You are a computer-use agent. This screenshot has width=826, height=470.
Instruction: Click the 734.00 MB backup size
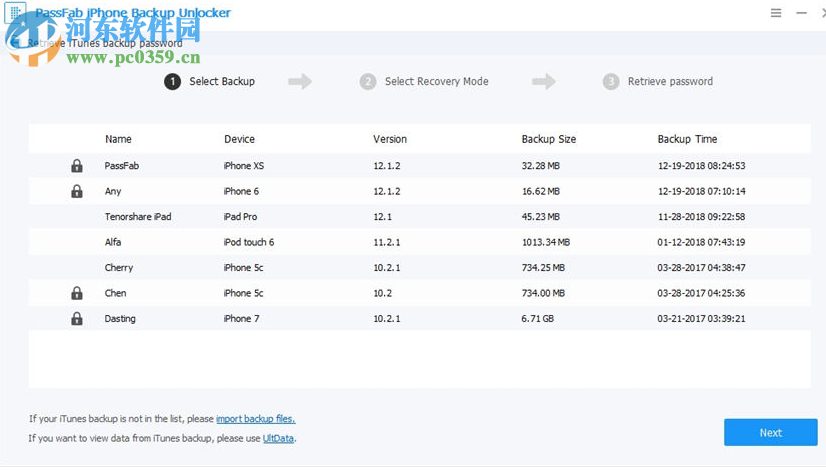(x=543, y=293)
